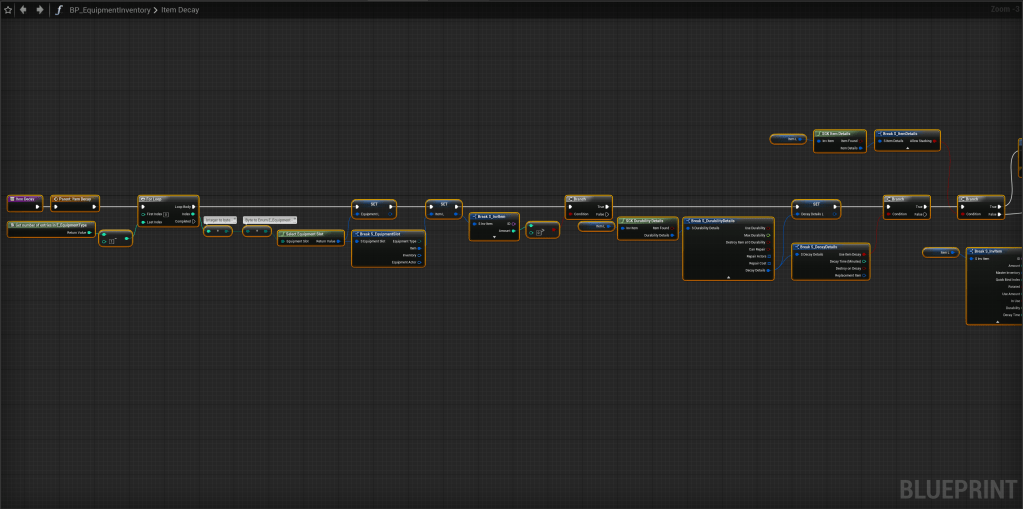
Task: Select the Parent: Item Decay node
Action: click(76, 199)
